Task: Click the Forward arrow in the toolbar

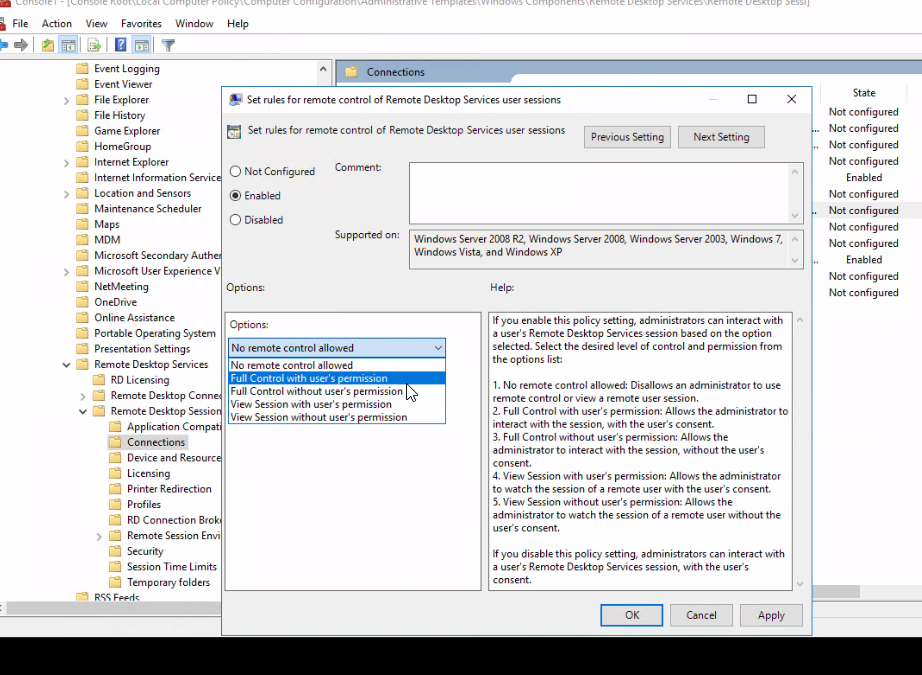Action: coord(21,45)
